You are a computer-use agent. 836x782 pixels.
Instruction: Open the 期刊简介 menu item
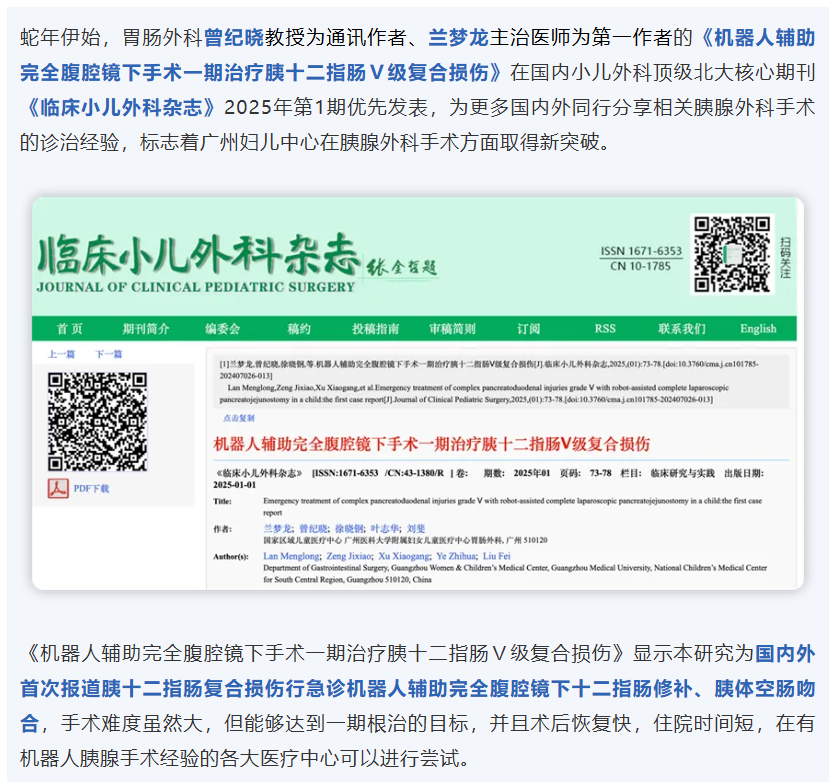(146, 329)
